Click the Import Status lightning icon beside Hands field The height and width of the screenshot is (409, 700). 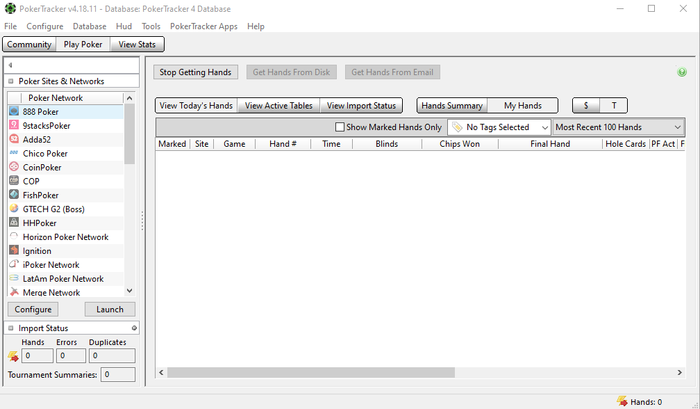(13, 356)
